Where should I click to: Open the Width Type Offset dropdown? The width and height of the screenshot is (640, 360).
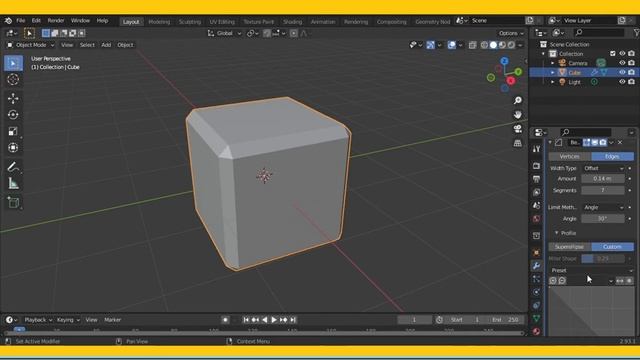[603, 168]
